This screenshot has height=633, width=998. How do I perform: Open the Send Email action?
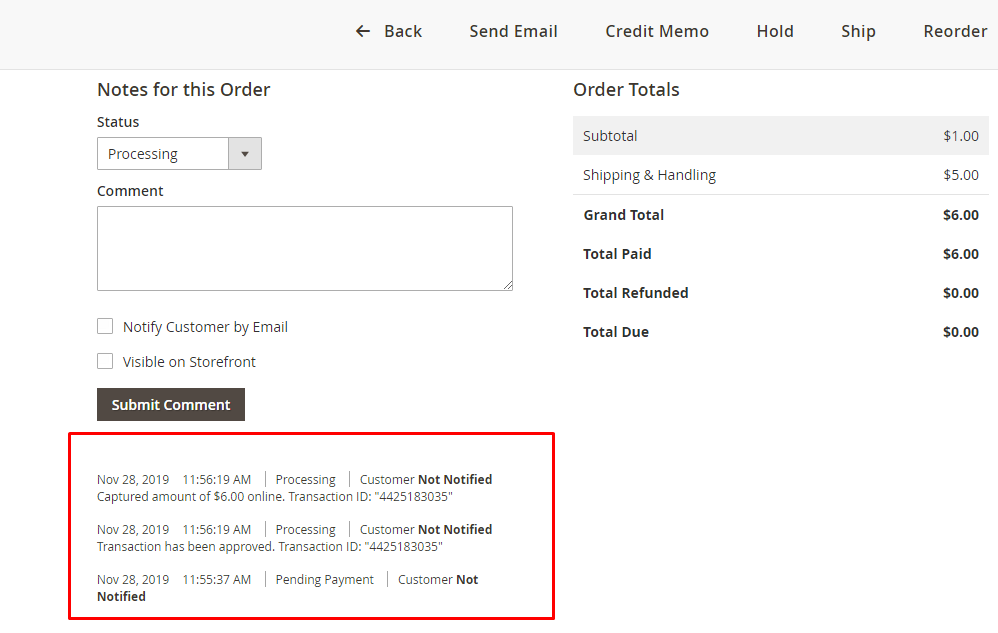pyautogui.click(x=513, y=31)
